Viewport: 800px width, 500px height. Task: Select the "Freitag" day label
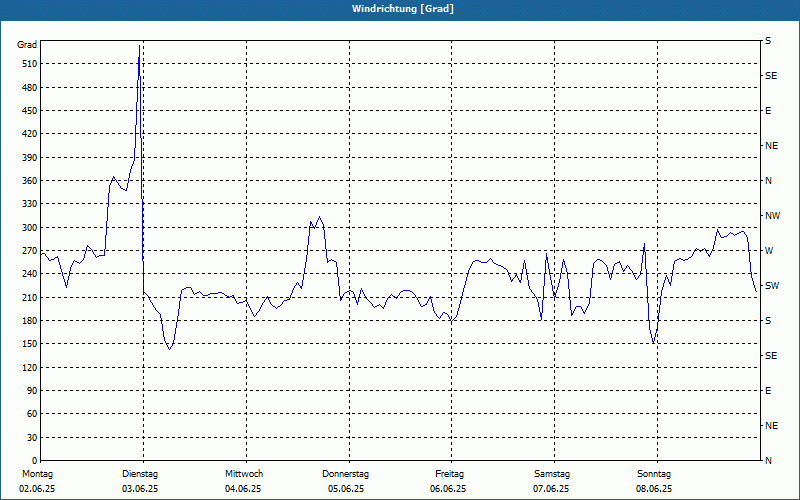pos(449,474)
